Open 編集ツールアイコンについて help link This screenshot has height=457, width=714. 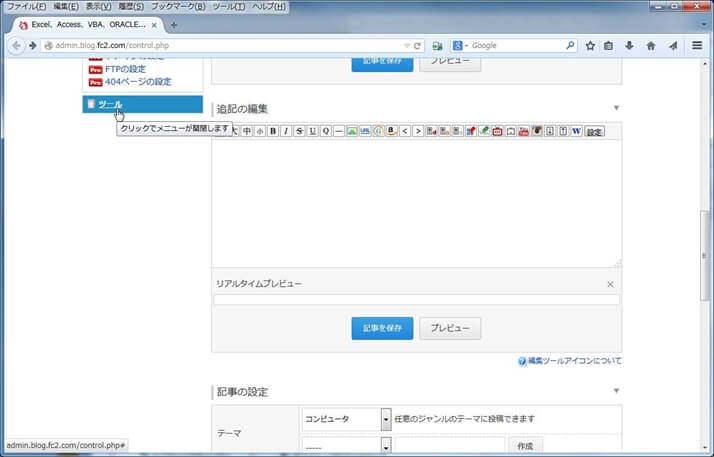click(574, 361)
